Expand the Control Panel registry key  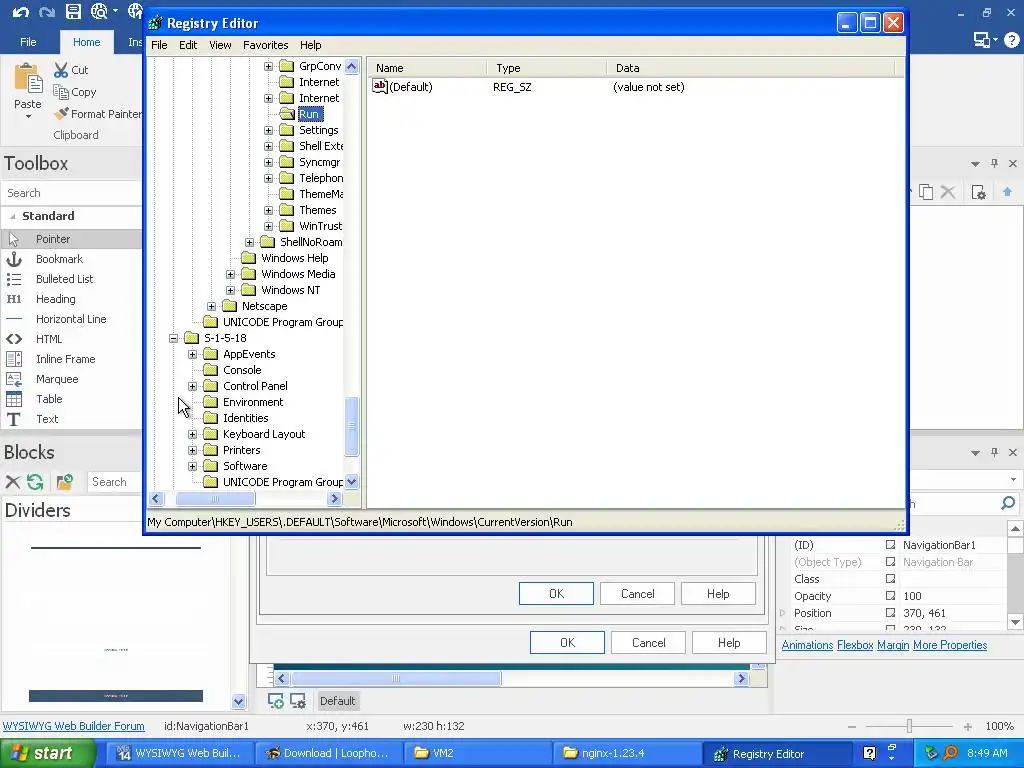pyautogui.click(x=193, y=387)
